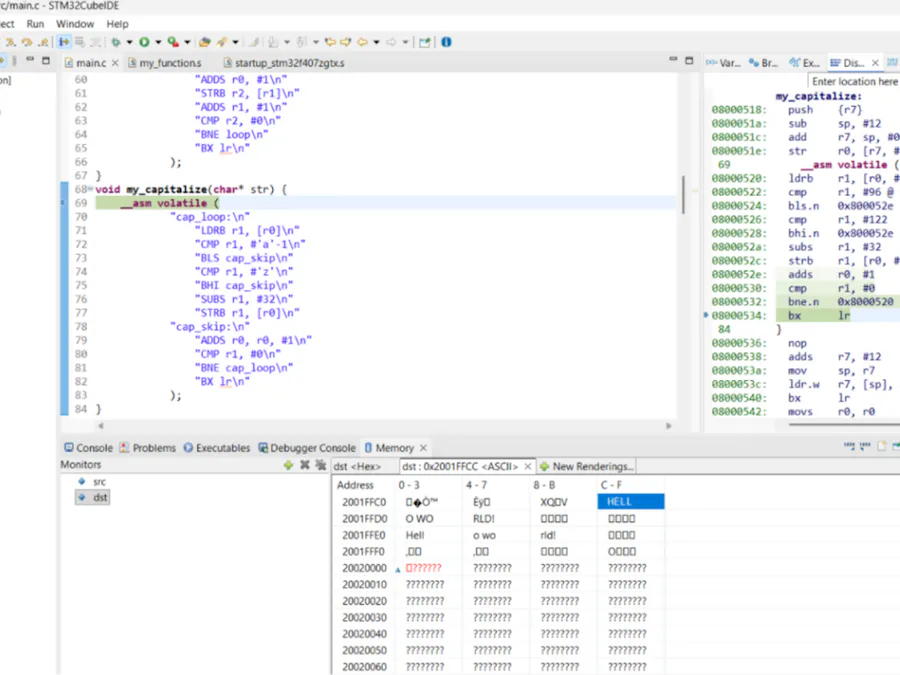The height and width of the screenshot is (675, 900).
Task: Maximize the editor area
Action: pos(689,60)
